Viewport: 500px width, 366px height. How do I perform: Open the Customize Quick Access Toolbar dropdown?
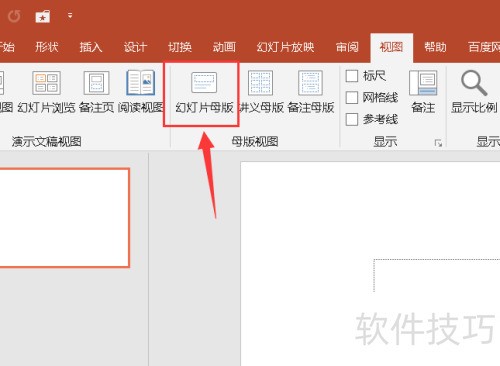(70, 15)
